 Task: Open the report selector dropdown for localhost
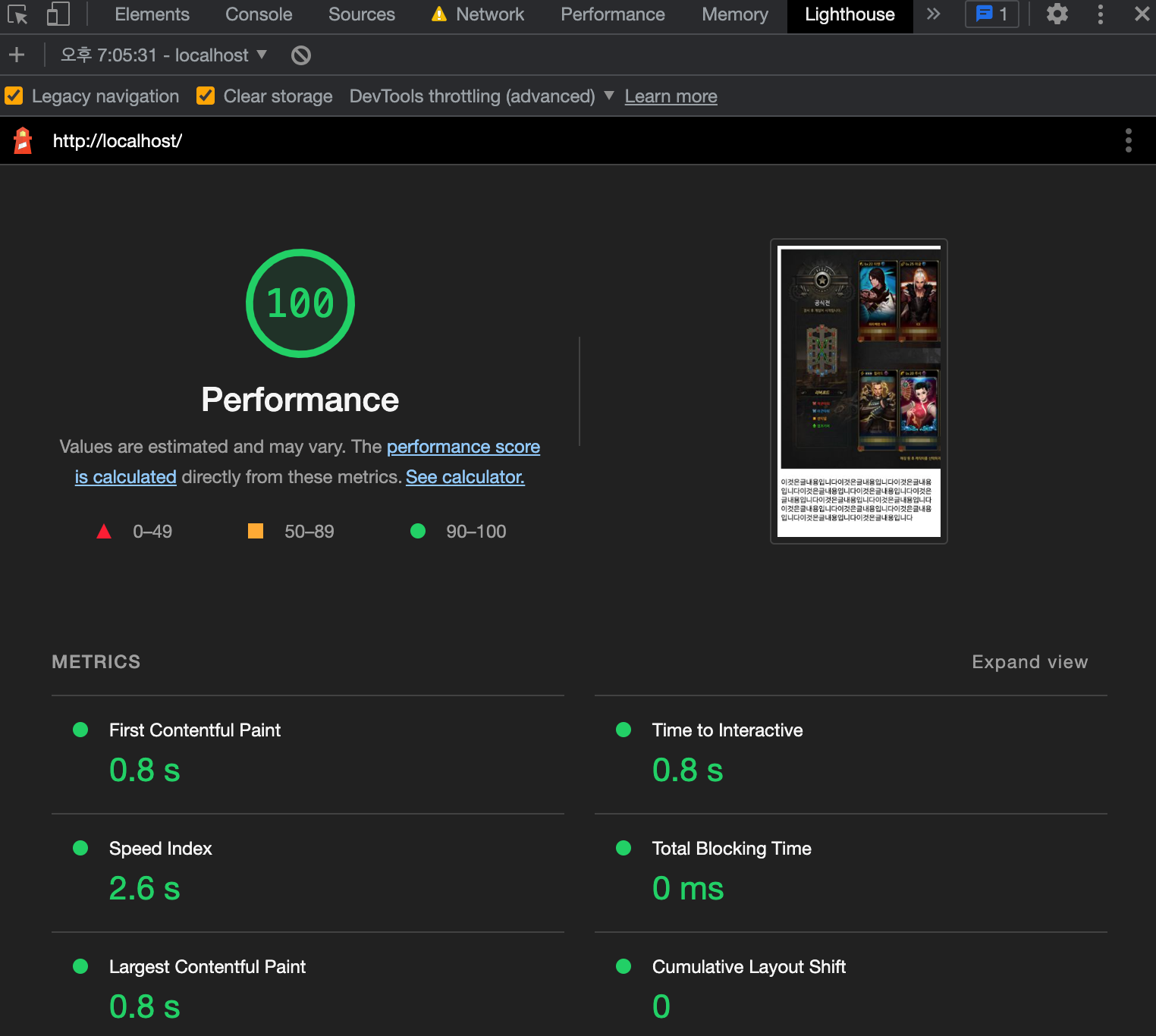click(164, 55)
